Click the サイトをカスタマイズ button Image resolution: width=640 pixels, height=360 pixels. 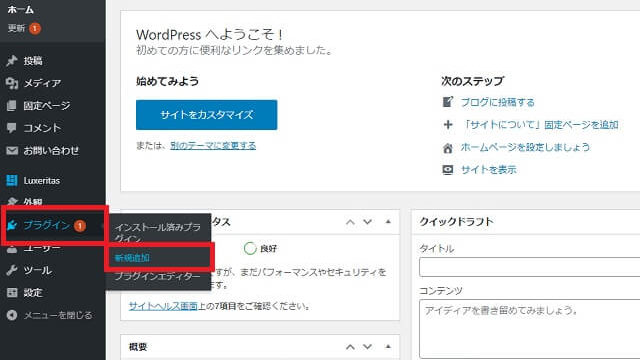tap(207, 115)
